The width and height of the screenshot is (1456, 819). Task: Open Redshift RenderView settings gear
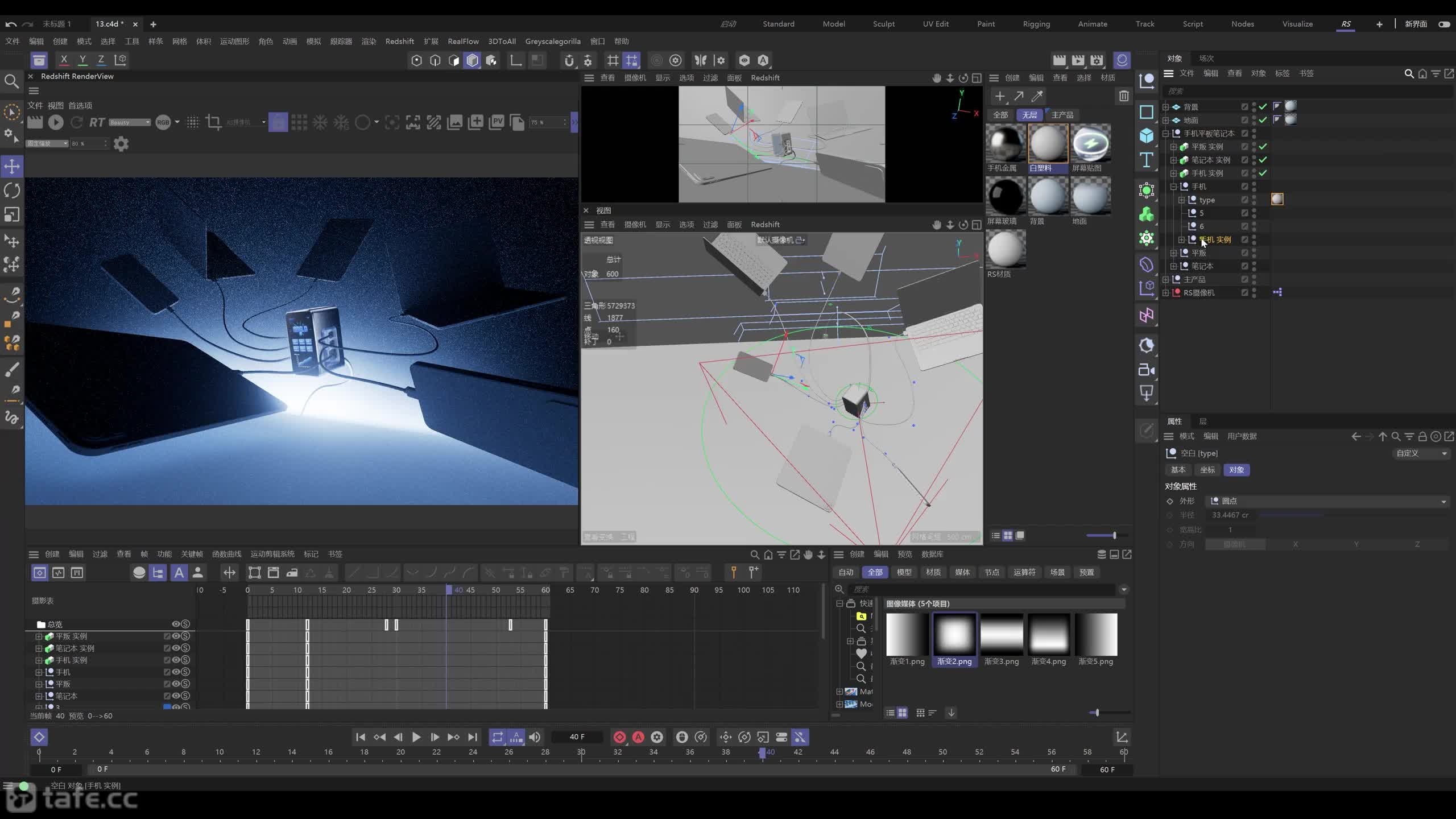pos(121,144)
